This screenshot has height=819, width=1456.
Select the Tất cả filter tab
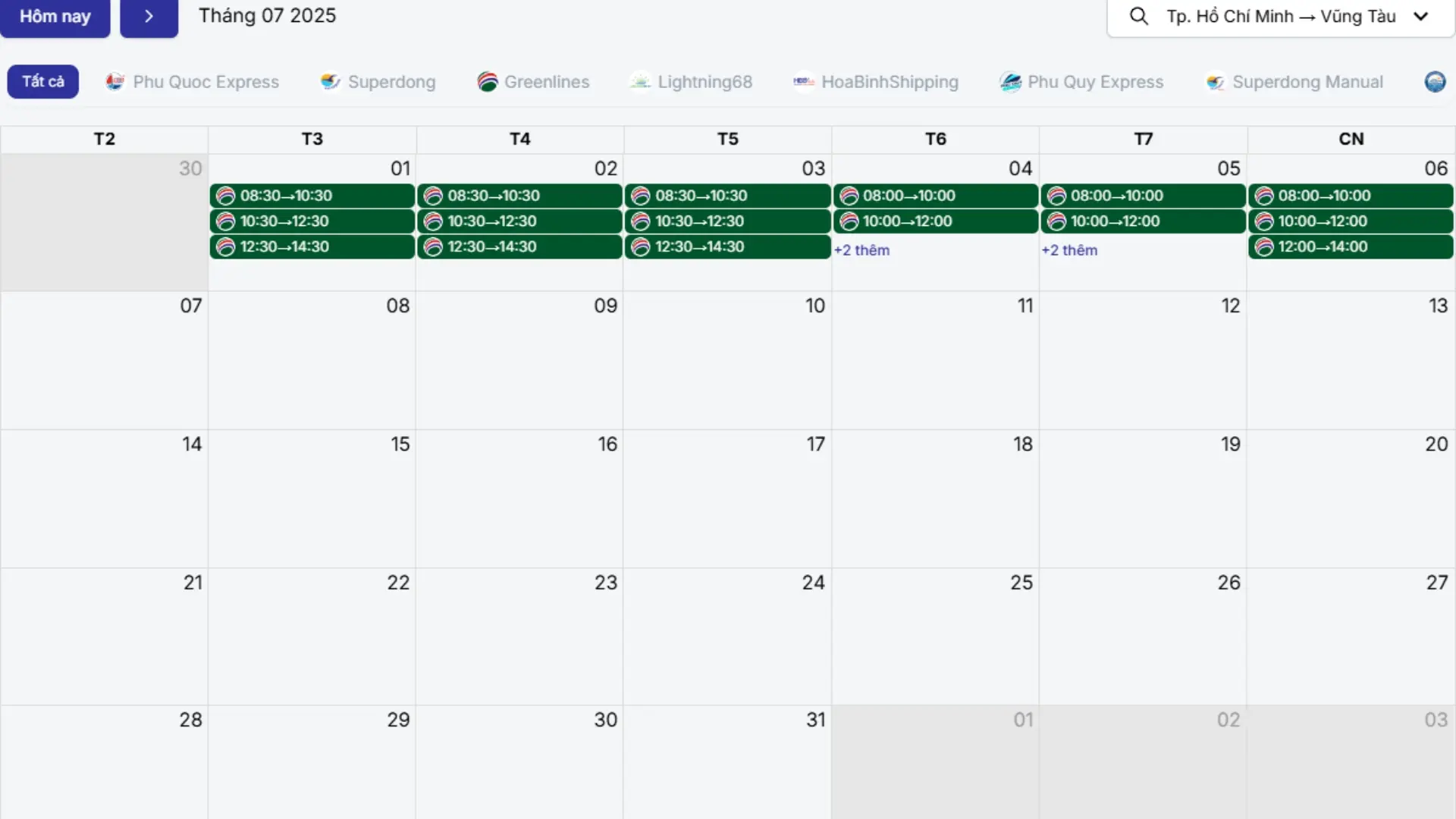[43, 81]
